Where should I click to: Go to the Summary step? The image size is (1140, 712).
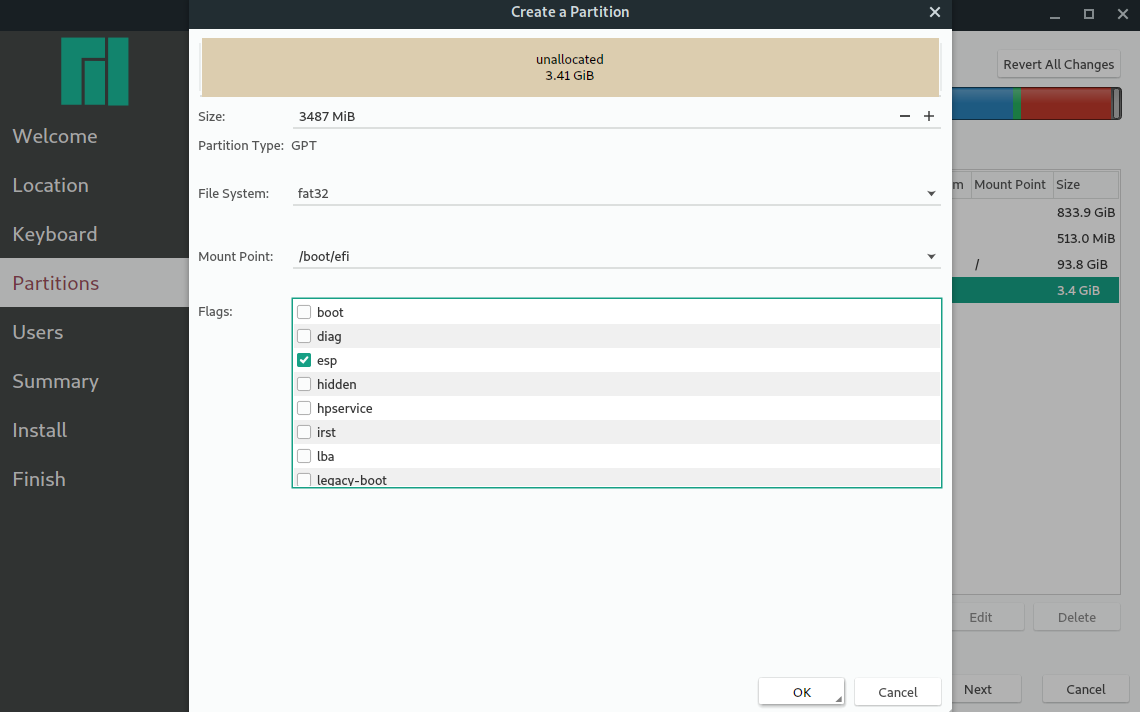click(x=55, y=381)
